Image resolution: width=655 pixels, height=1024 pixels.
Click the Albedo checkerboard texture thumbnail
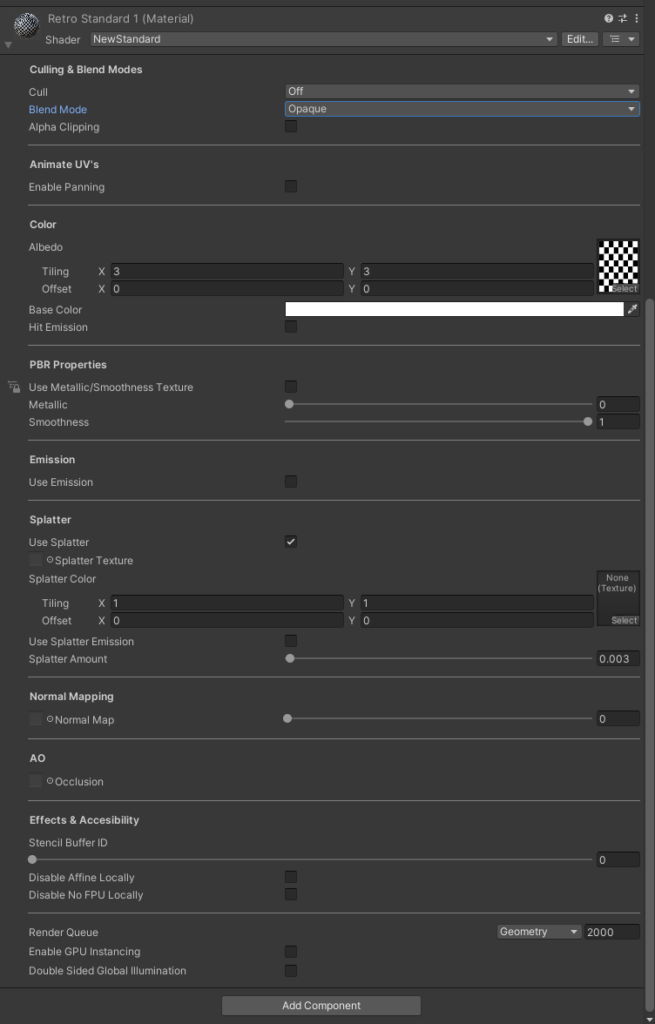(617, 262)
